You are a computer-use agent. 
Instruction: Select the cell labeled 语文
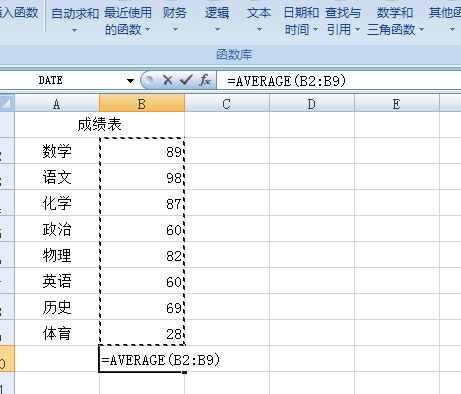(57, 177)
